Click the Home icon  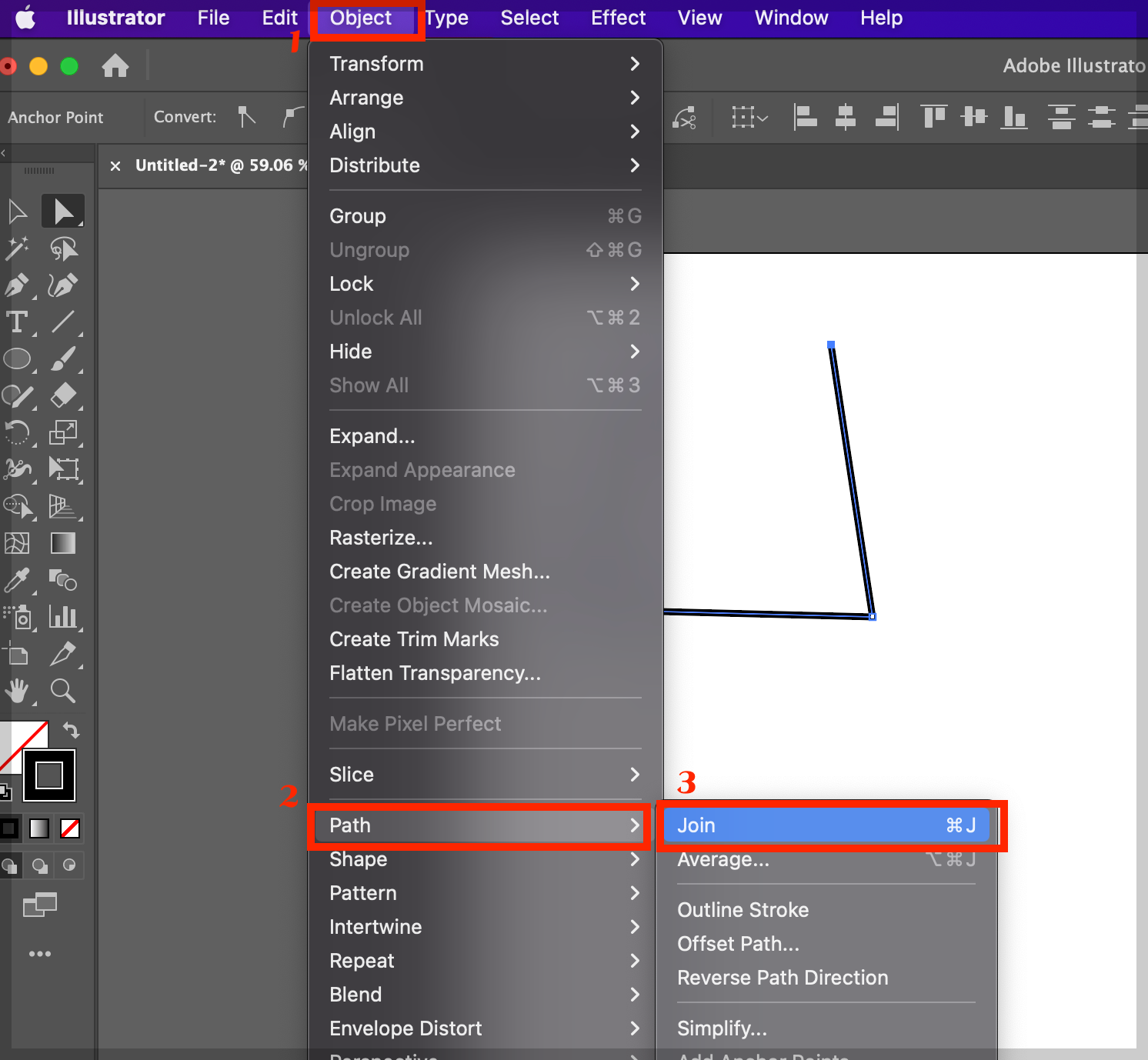click(x=115, y=65)
